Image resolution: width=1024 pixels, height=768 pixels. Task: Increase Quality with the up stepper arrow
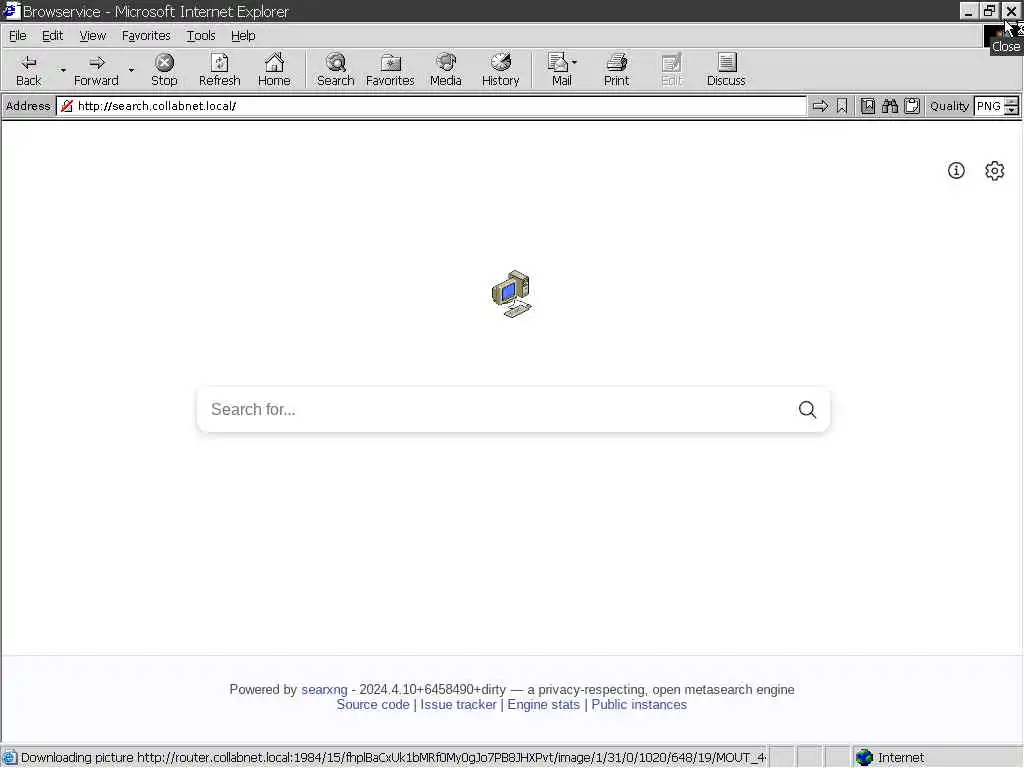[x=1012, y=101]
